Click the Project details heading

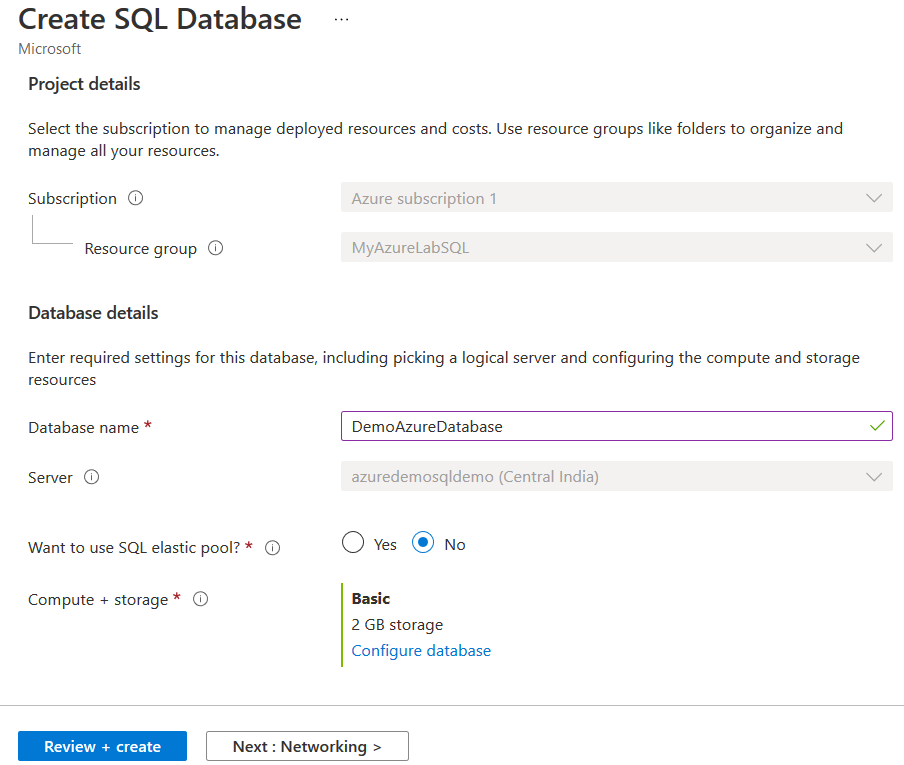pos(84,84)
